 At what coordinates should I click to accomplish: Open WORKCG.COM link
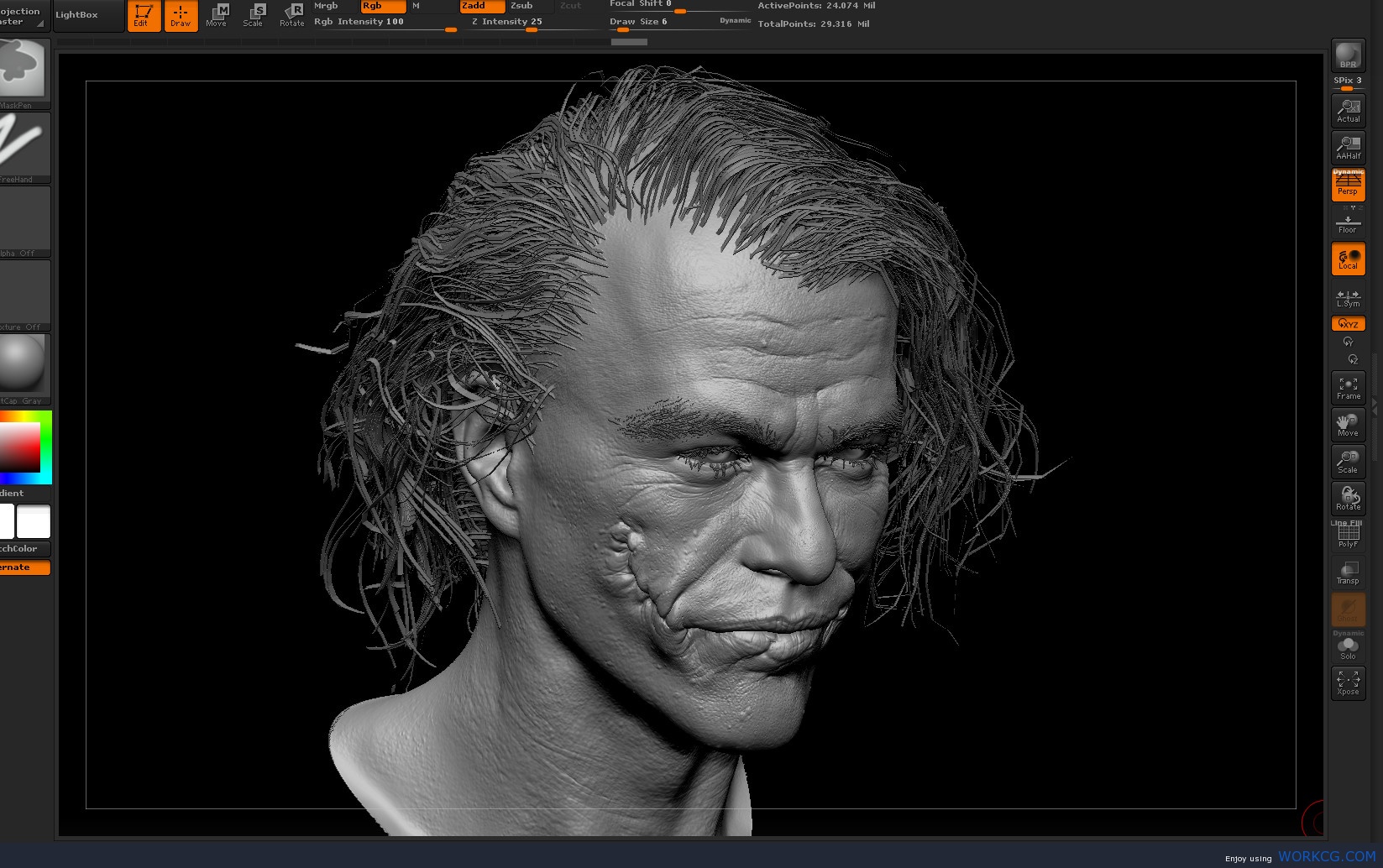tap(1327, 856)
